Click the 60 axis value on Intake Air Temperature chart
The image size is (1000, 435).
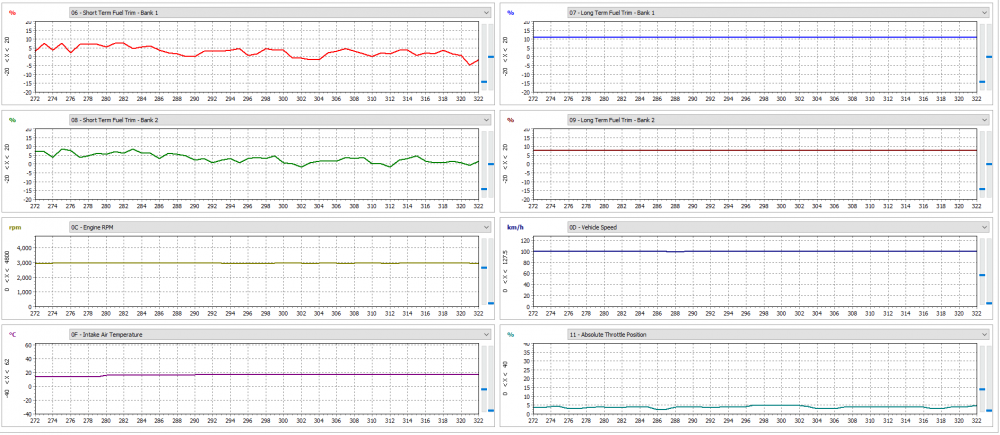tap(28, 345)
